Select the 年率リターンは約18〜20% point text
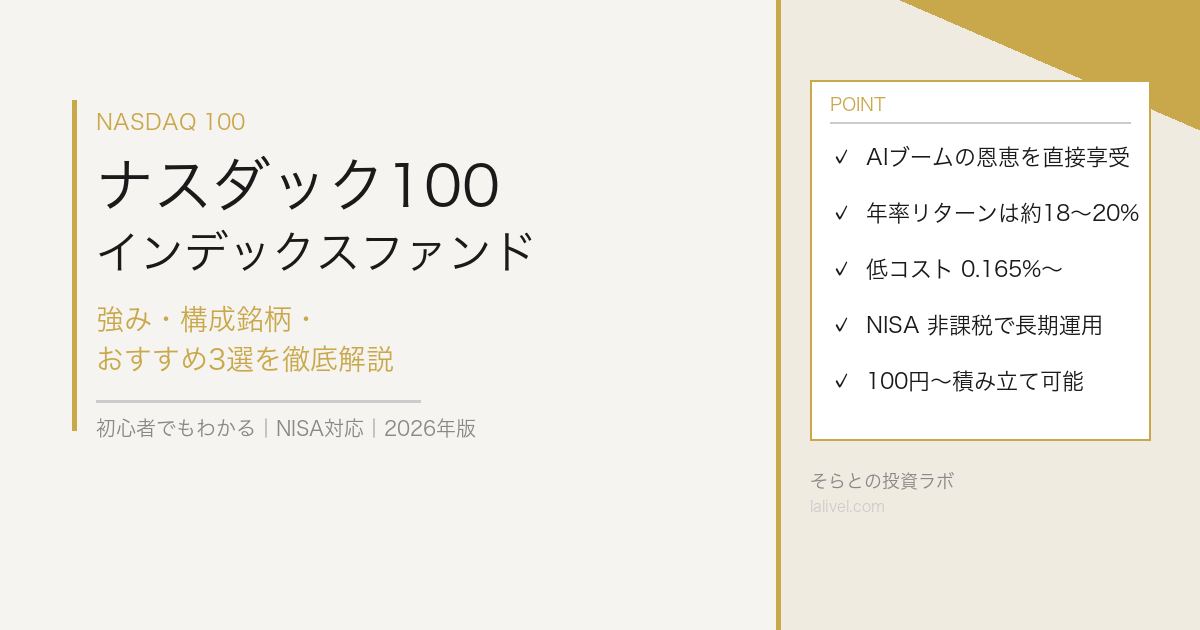Screen dimensions: 1200x630 (1003, 213)
